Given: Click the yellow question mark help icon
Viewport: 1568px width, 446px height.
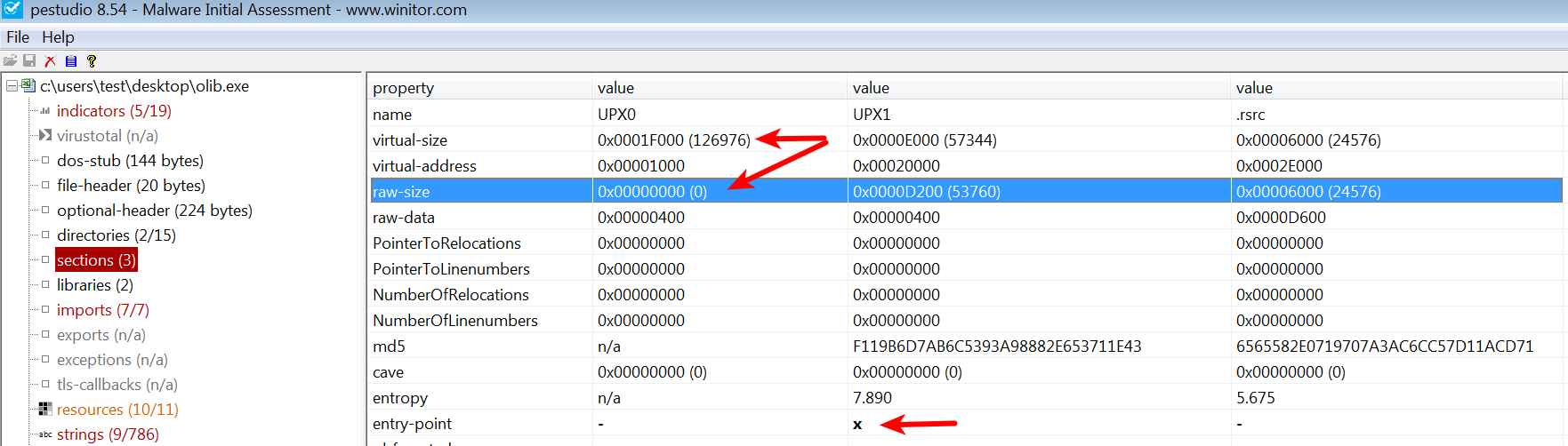Looking at the screenshot, I should click(91, 60).
